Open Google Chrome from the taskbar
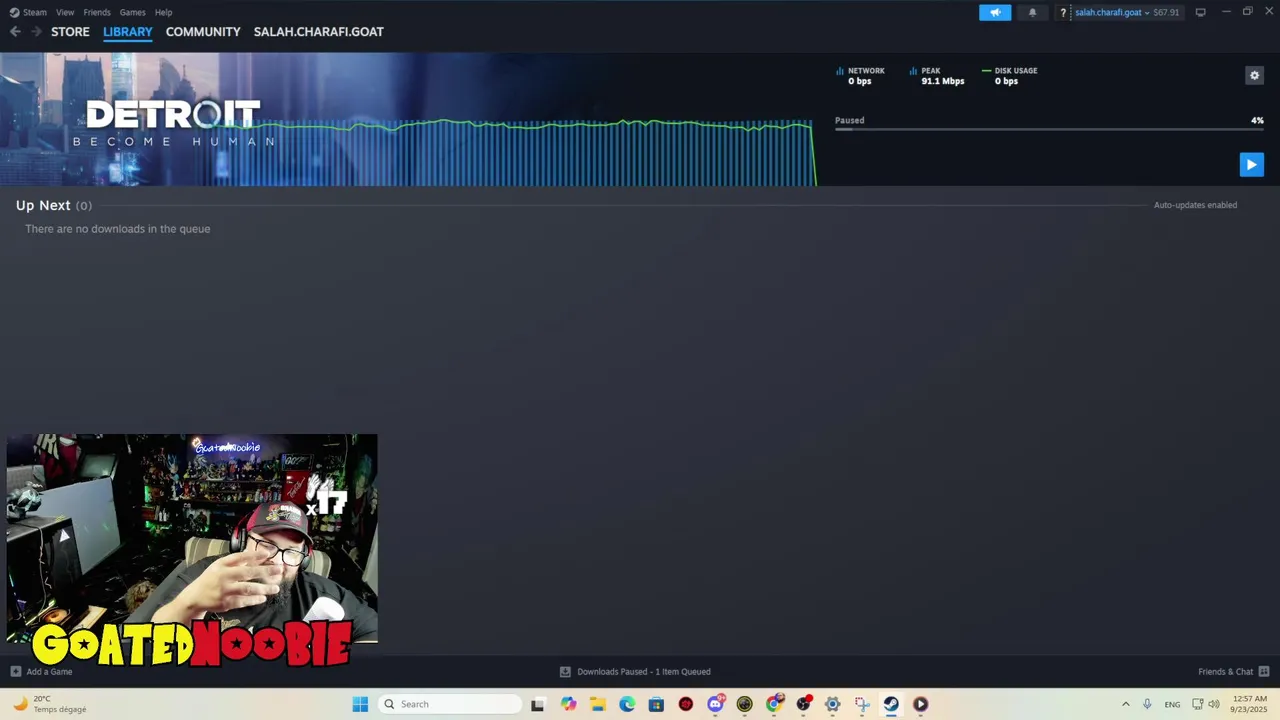 [x=774, y=704]
